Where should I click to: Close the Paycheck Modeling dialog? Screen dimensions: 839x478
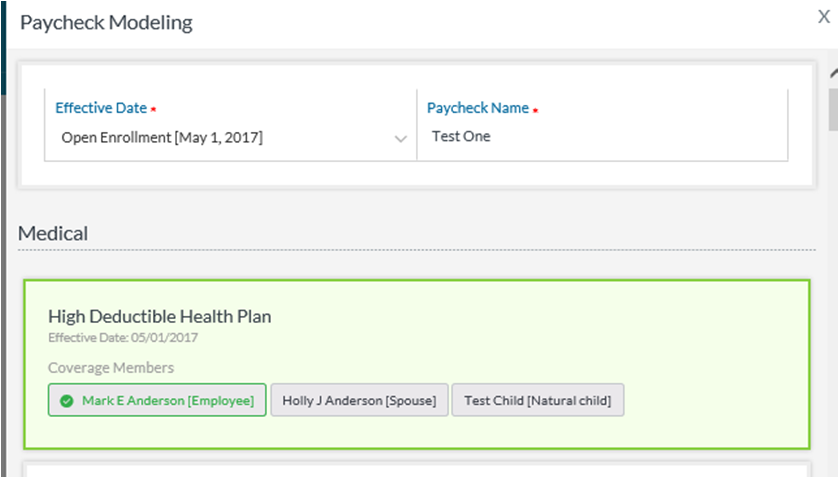pyautogui.click(x=824, y=17)
